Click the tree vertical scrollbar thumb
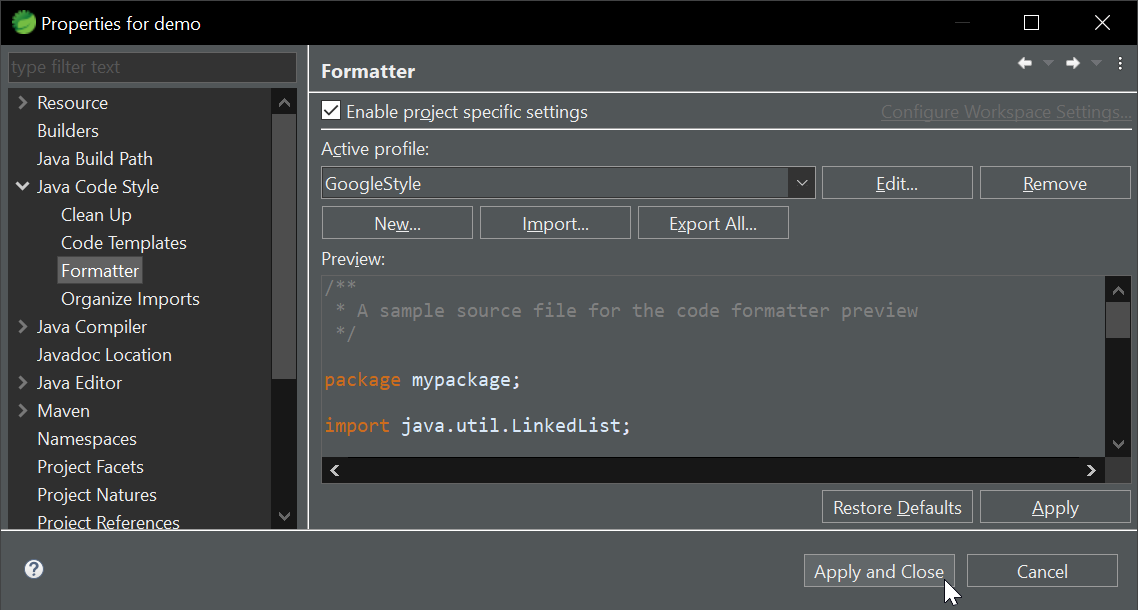Screen dimensions: 1138x610 284,247
